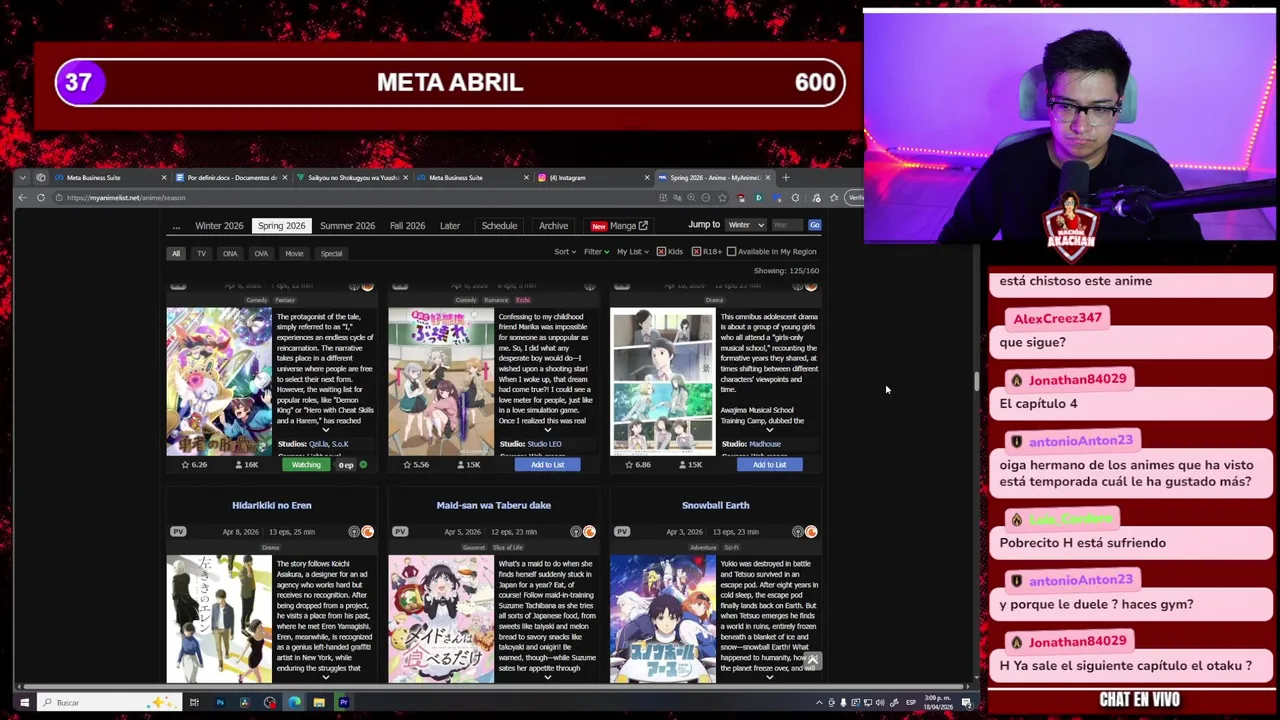Open Windows Start menu
This screenshot has height=720, width=1280.
24,702
